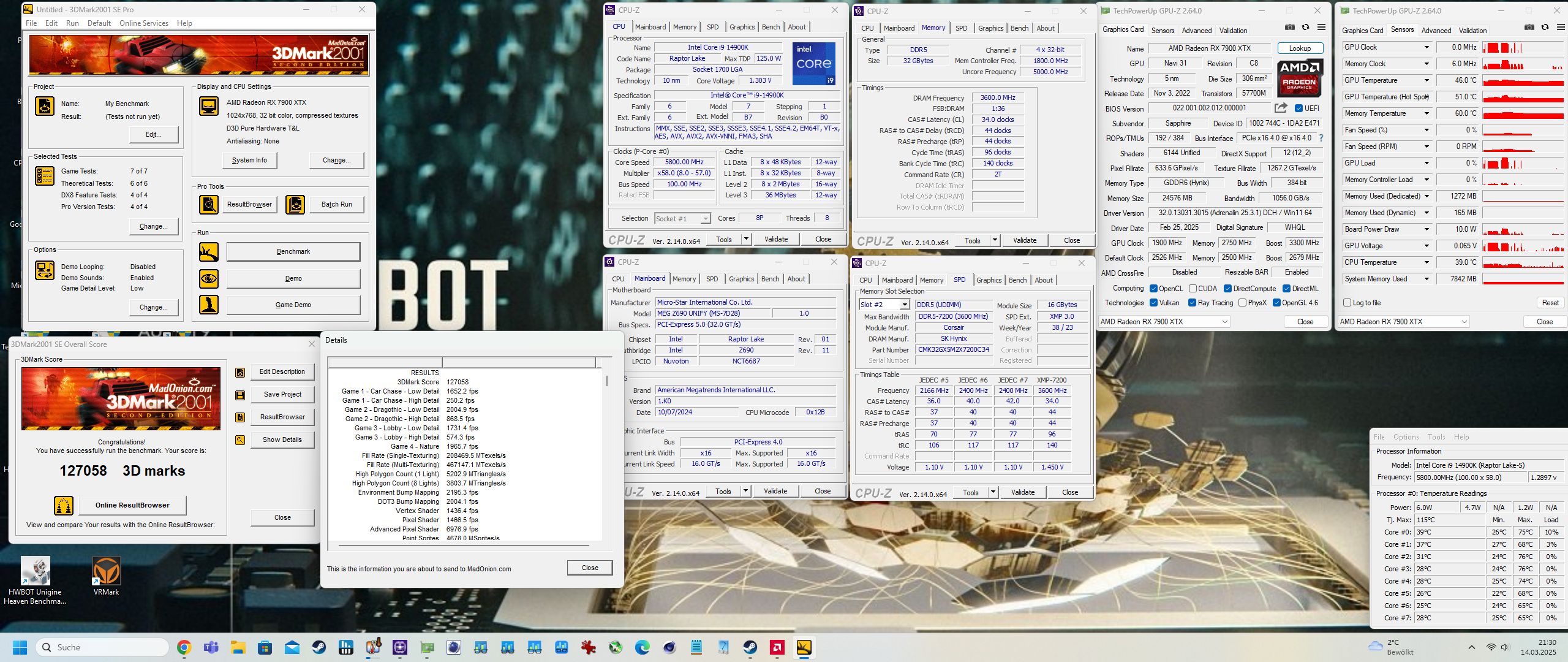Click the Show Details magnifier icon

pyautogui.click(x=240, y=440)
